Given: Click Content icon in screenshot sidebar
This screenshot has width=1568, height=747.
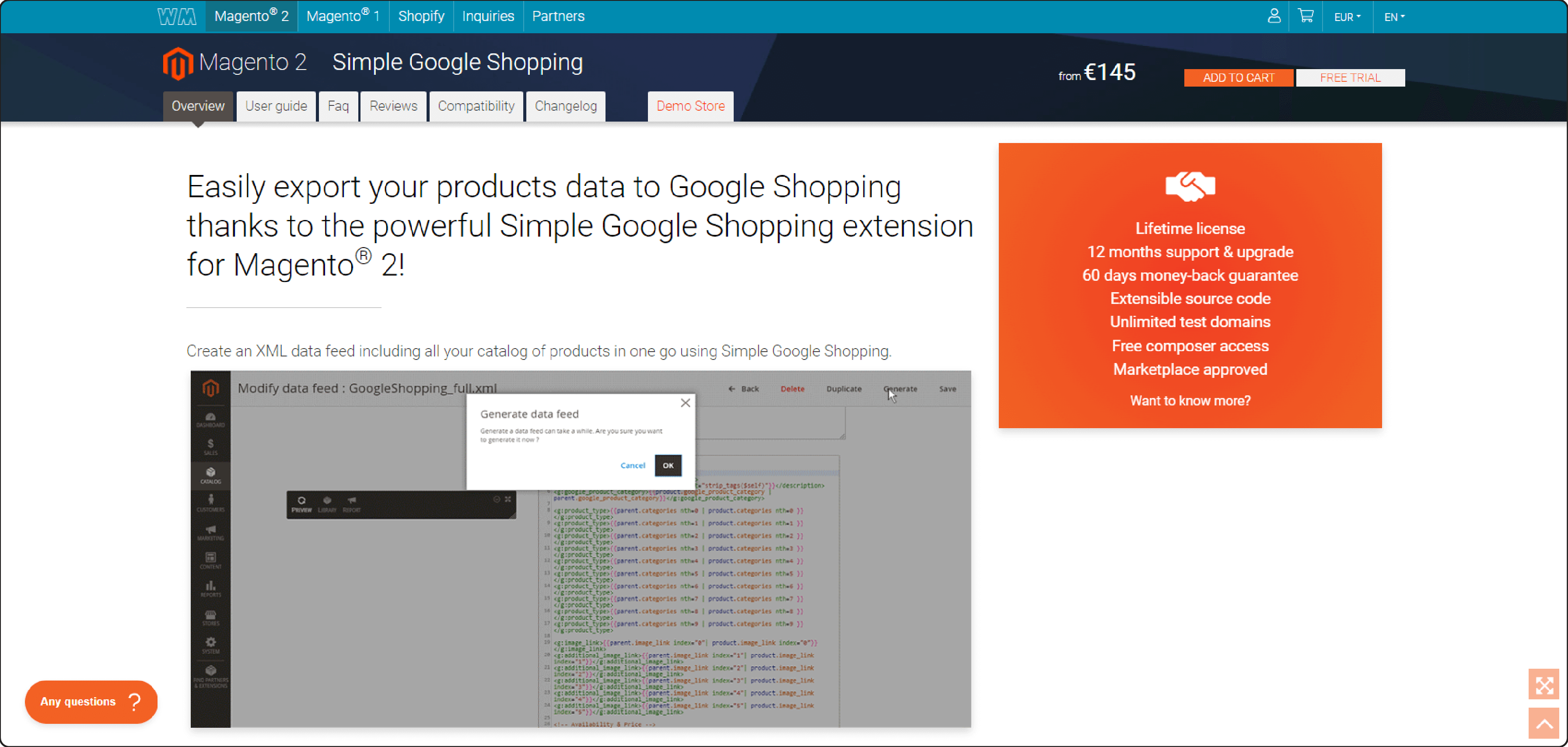Looking at the screenshot, I should coord(210,560).
